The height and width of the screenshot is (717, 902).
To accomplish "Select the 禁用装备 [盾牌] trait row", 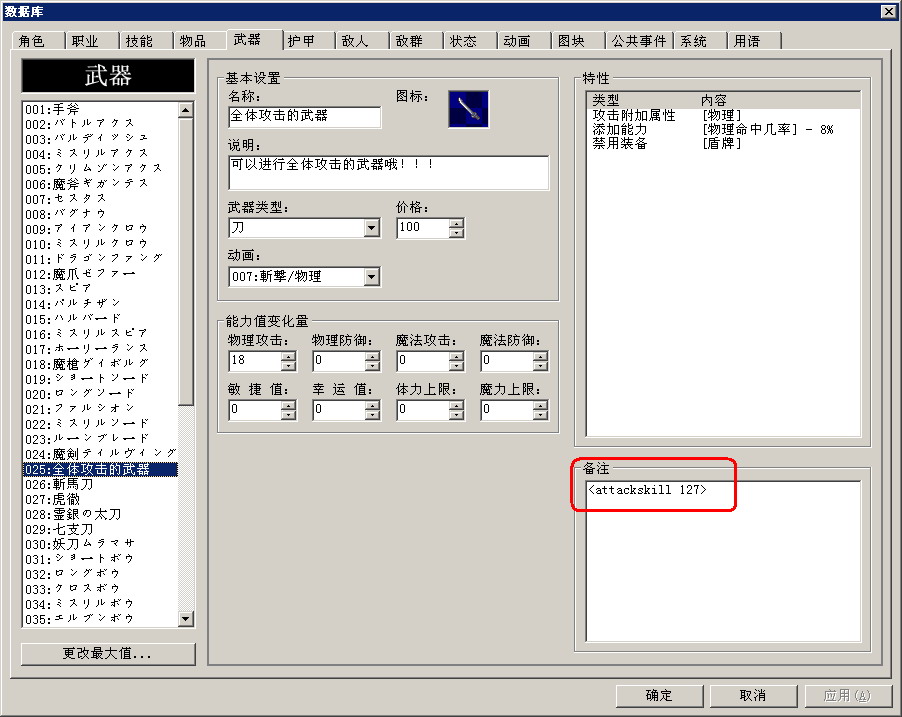I will [x=723, y=143].
